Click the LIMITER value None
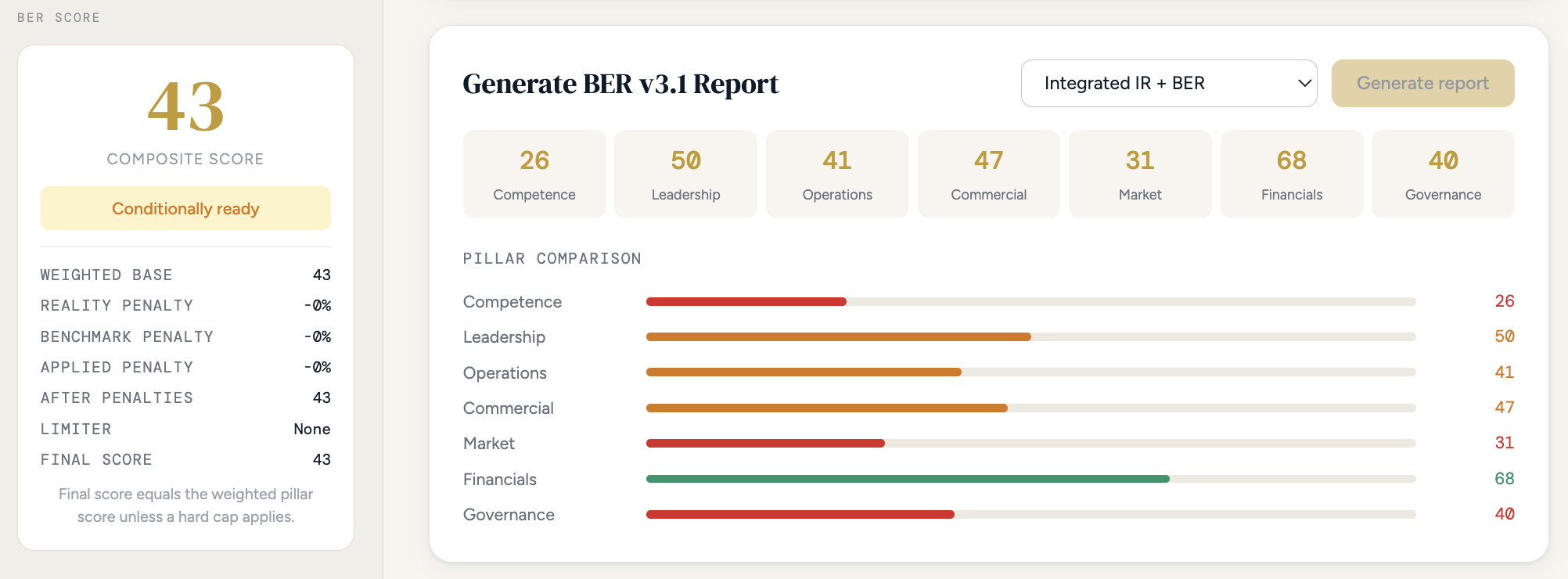1568x579 pixels. (312, 429)
